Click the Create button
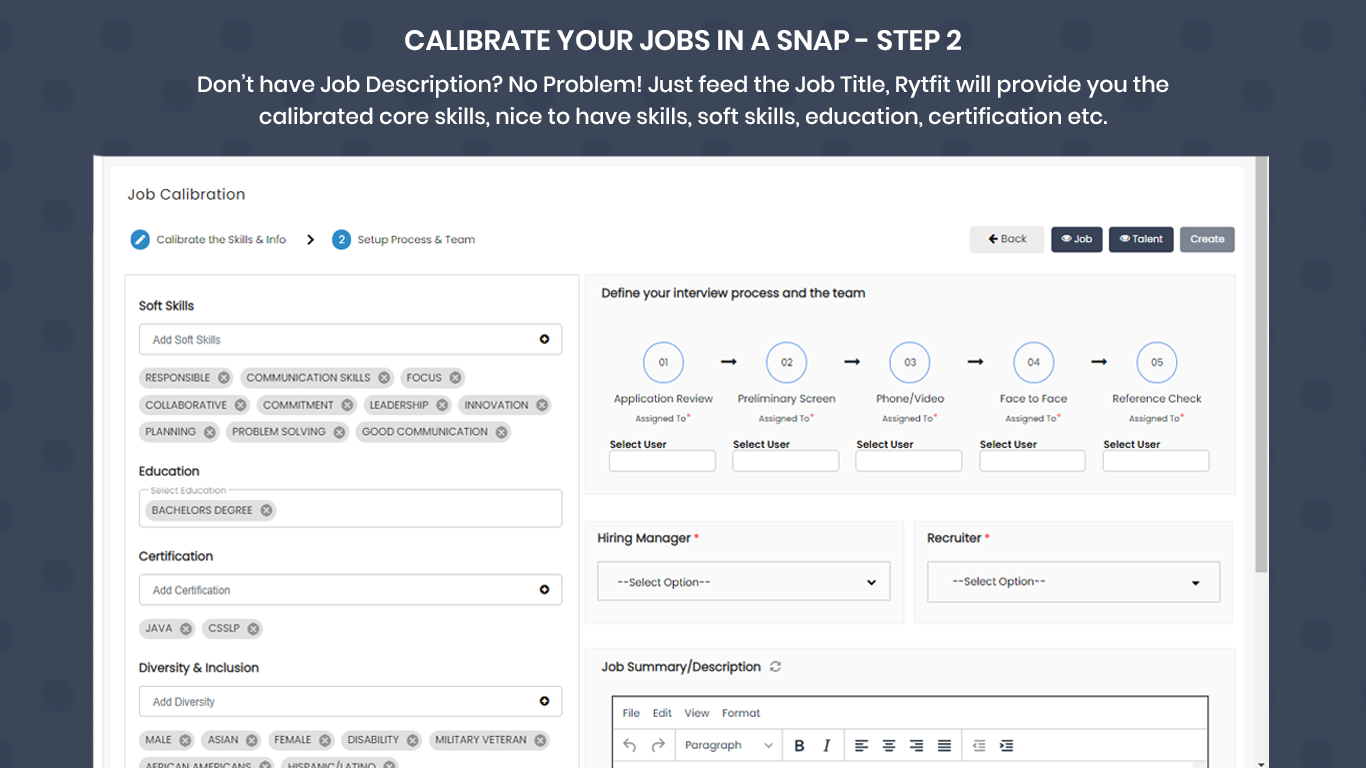 pyautogui.click(x=1207, y=239)
